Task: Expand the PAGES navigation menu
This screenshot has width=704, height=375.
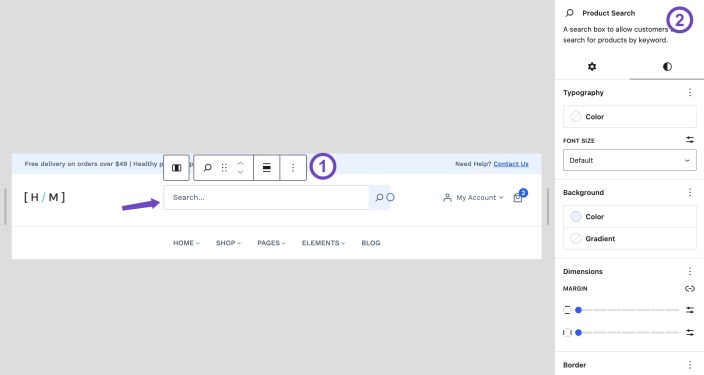Action: click(x=271, y=243)
